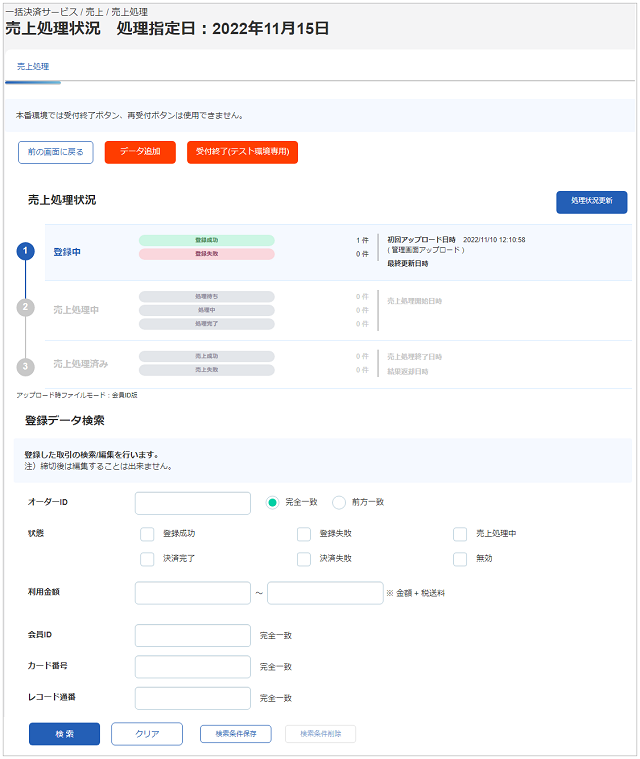Viewport: 640px width, 759px height.
Task: Click 受付終了(テスト環境専用) button
Action: tap(242, 152)
